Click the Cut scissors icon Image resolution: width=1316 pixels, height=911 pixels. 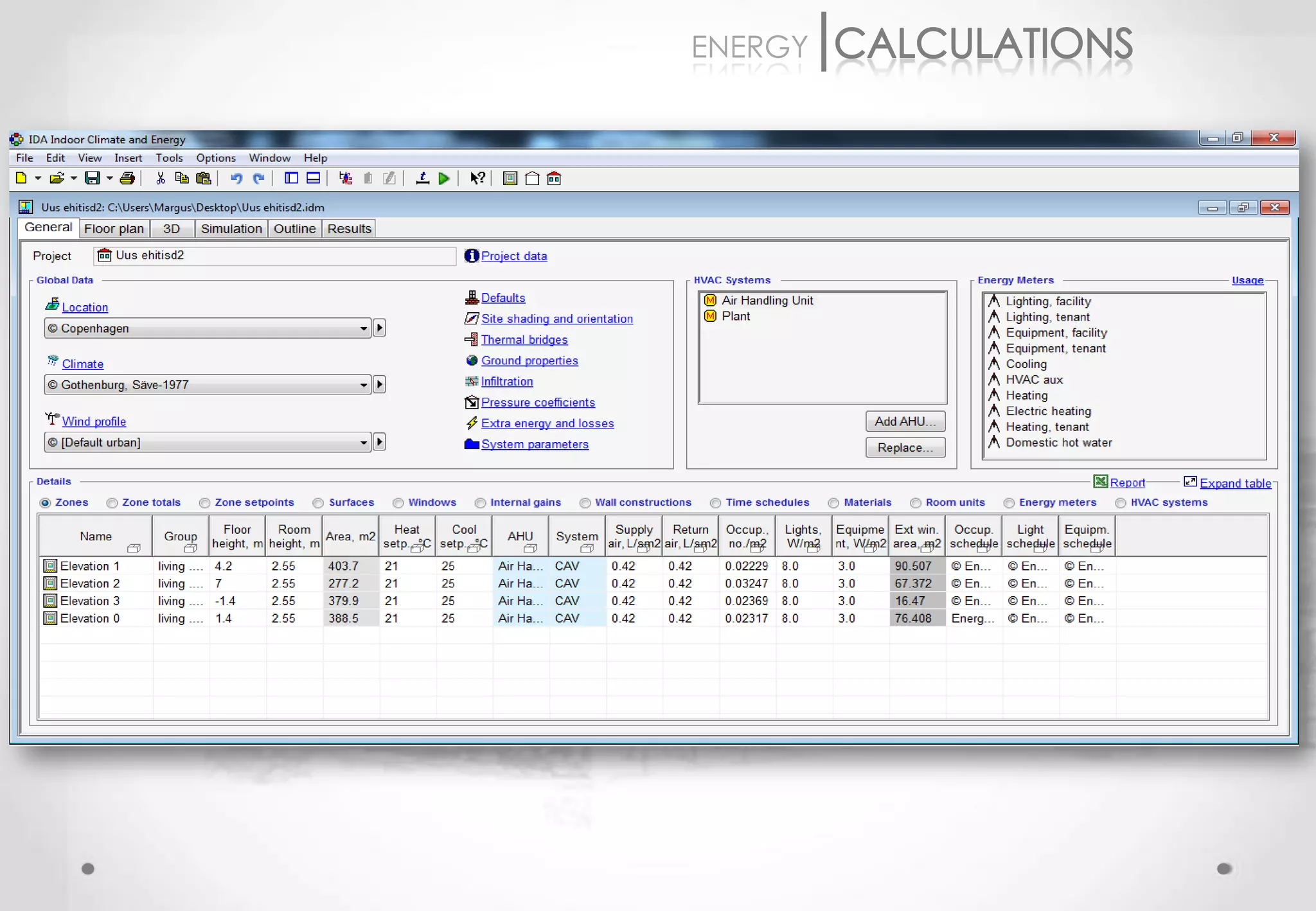coord(161,179)
